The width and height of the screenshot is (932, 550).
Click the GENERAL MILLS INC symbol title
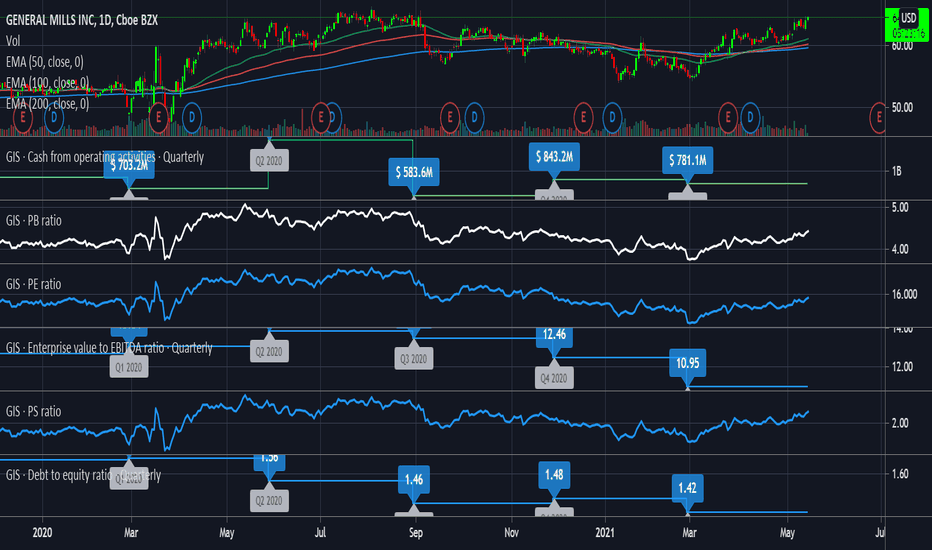pos(81,20)
